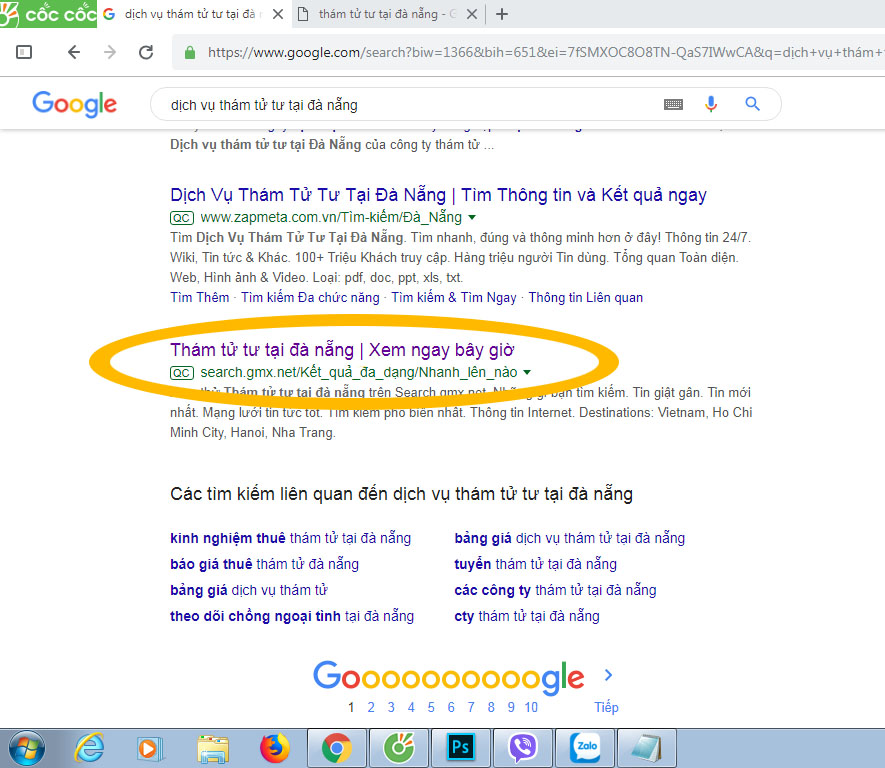Click QC ad badge on zapmeta result
This screenshot has width=885, height=768.
click(182, 218)
